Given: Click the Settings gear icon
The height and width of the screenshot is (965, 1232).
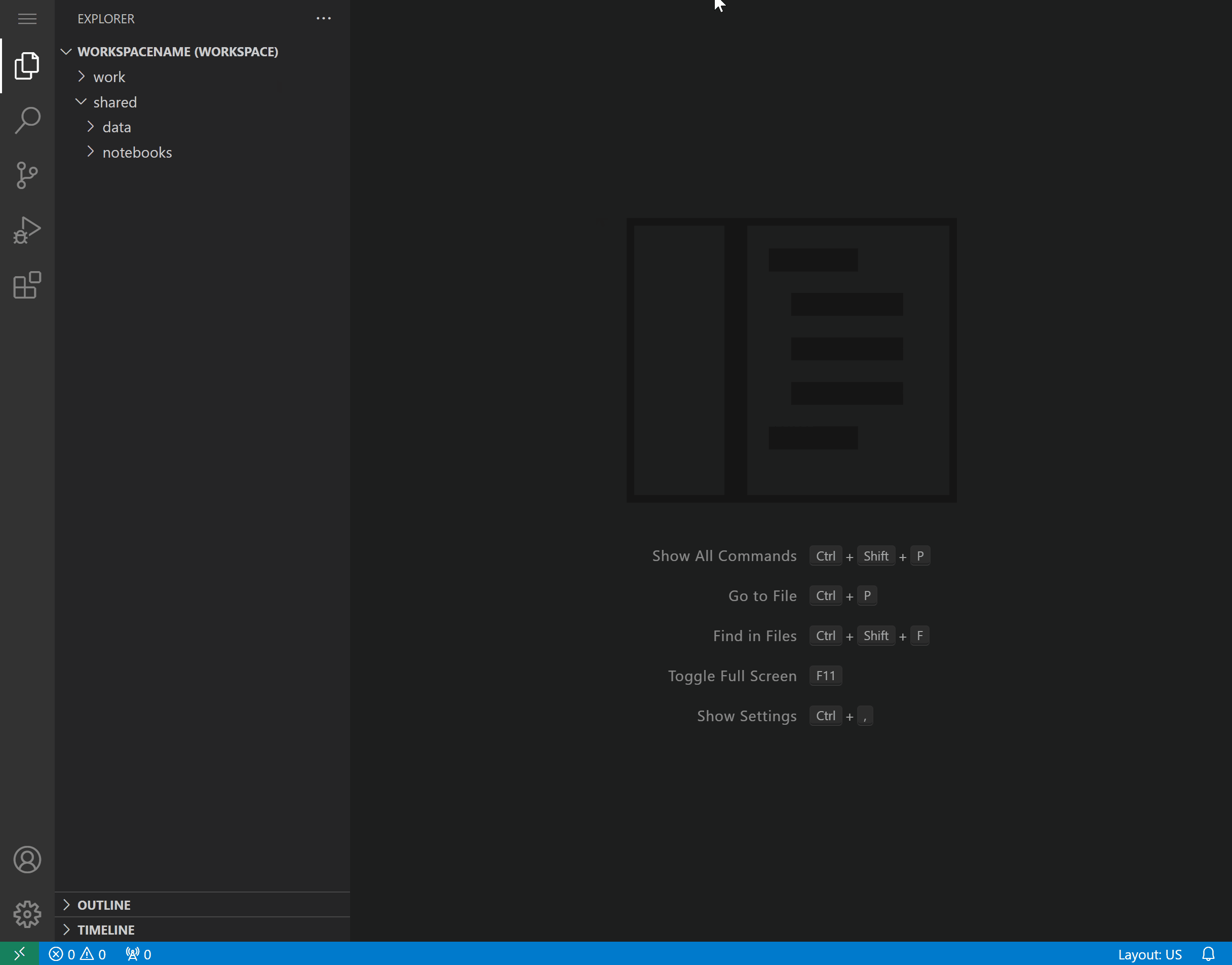Looking at the screenshot, I should pyautogui.click(x=27, y=913).
